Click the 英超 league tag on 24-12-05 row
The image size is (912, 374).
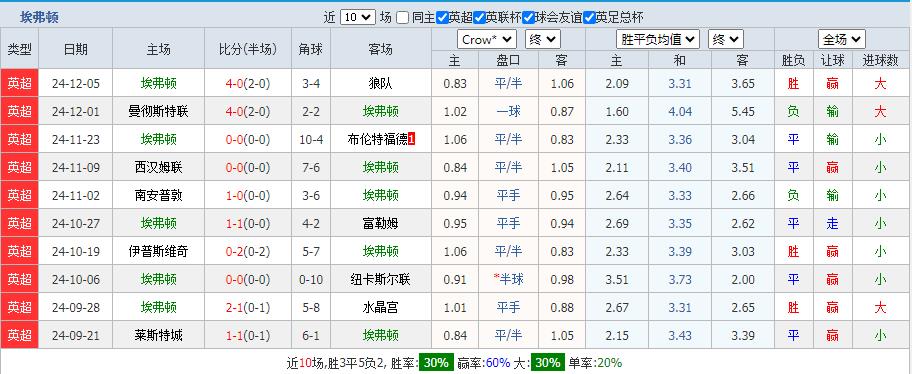[19, 83]
